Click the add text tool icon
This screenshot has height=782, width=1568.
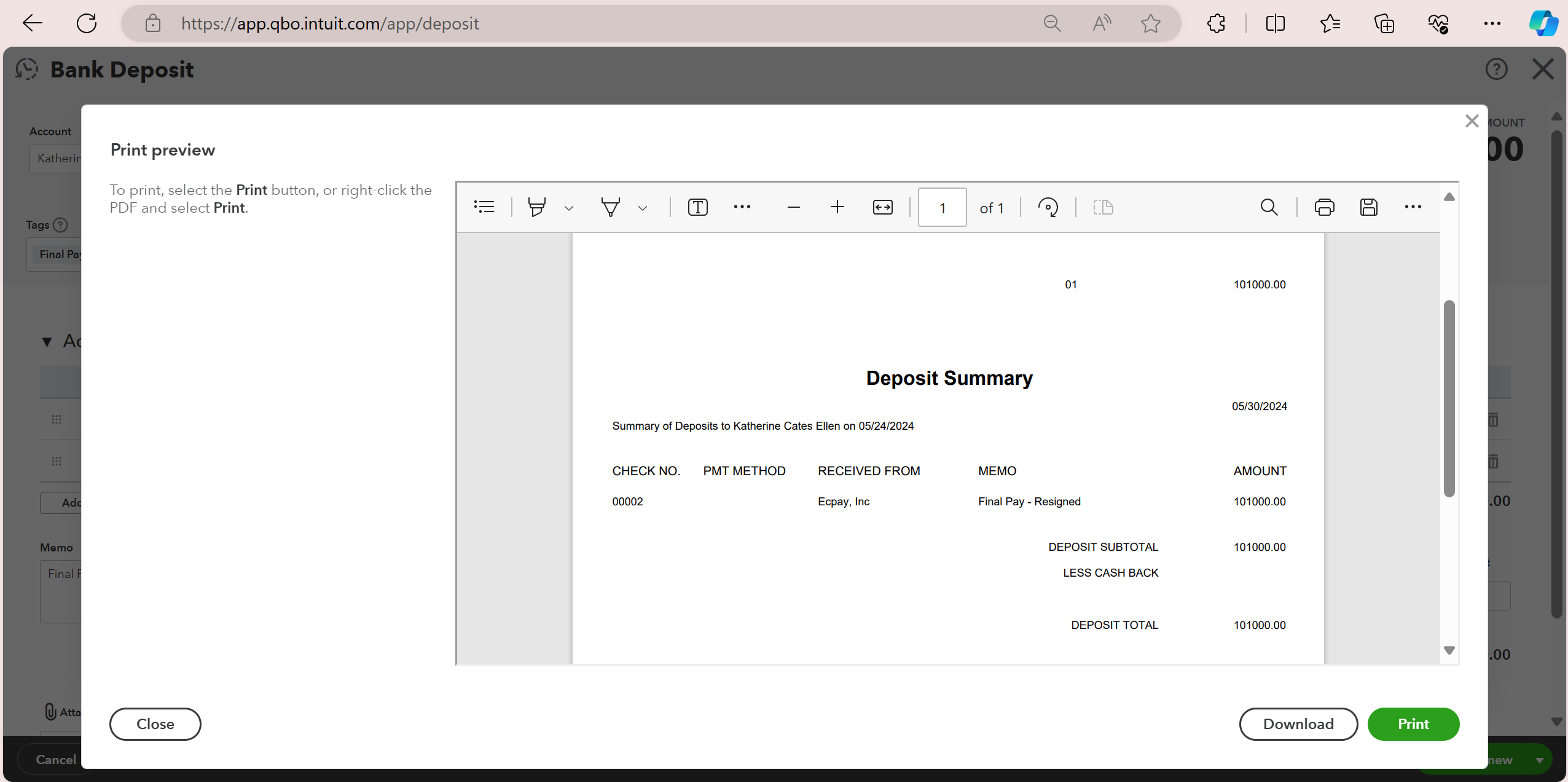pos(697,207)
